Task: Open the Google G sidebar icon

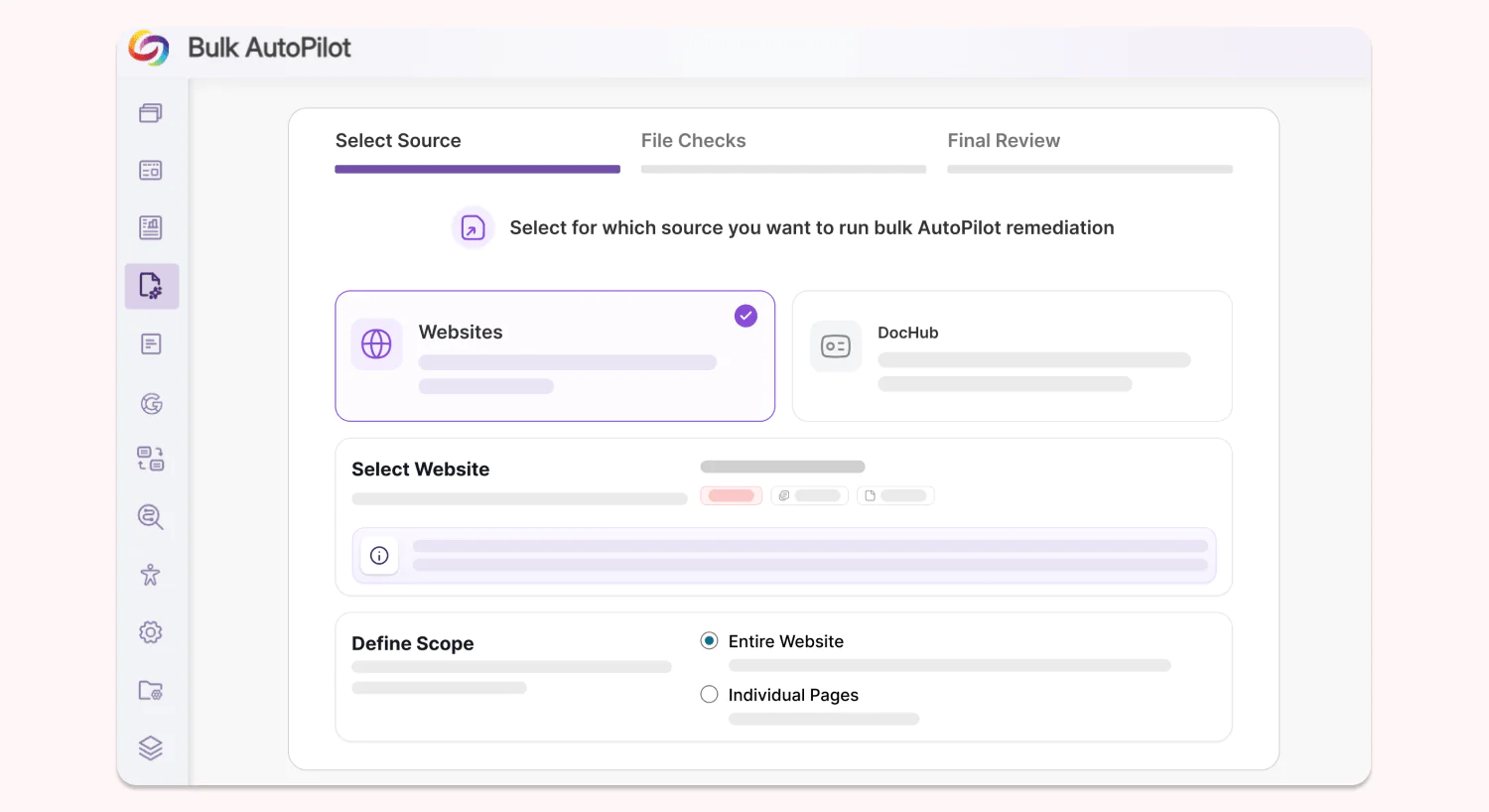Action: tap(151, 403)
